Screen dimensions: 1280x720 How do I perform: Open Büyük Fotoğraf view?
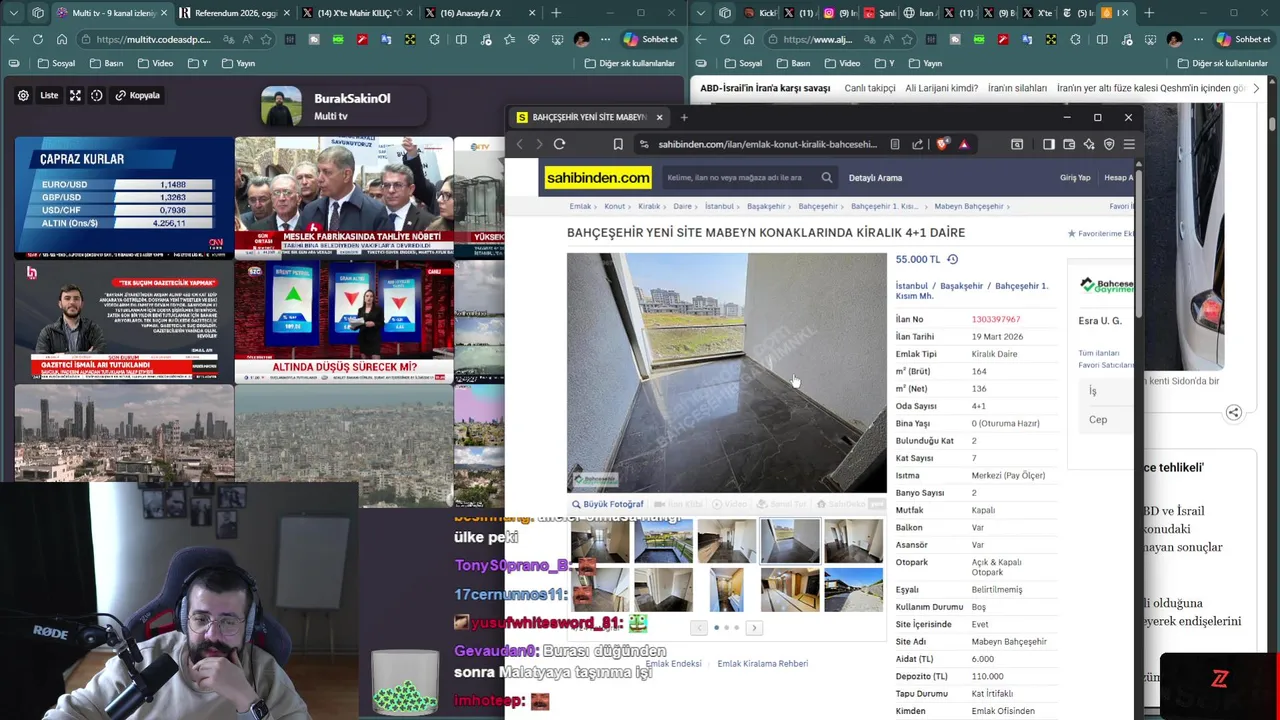coord(607,504)
